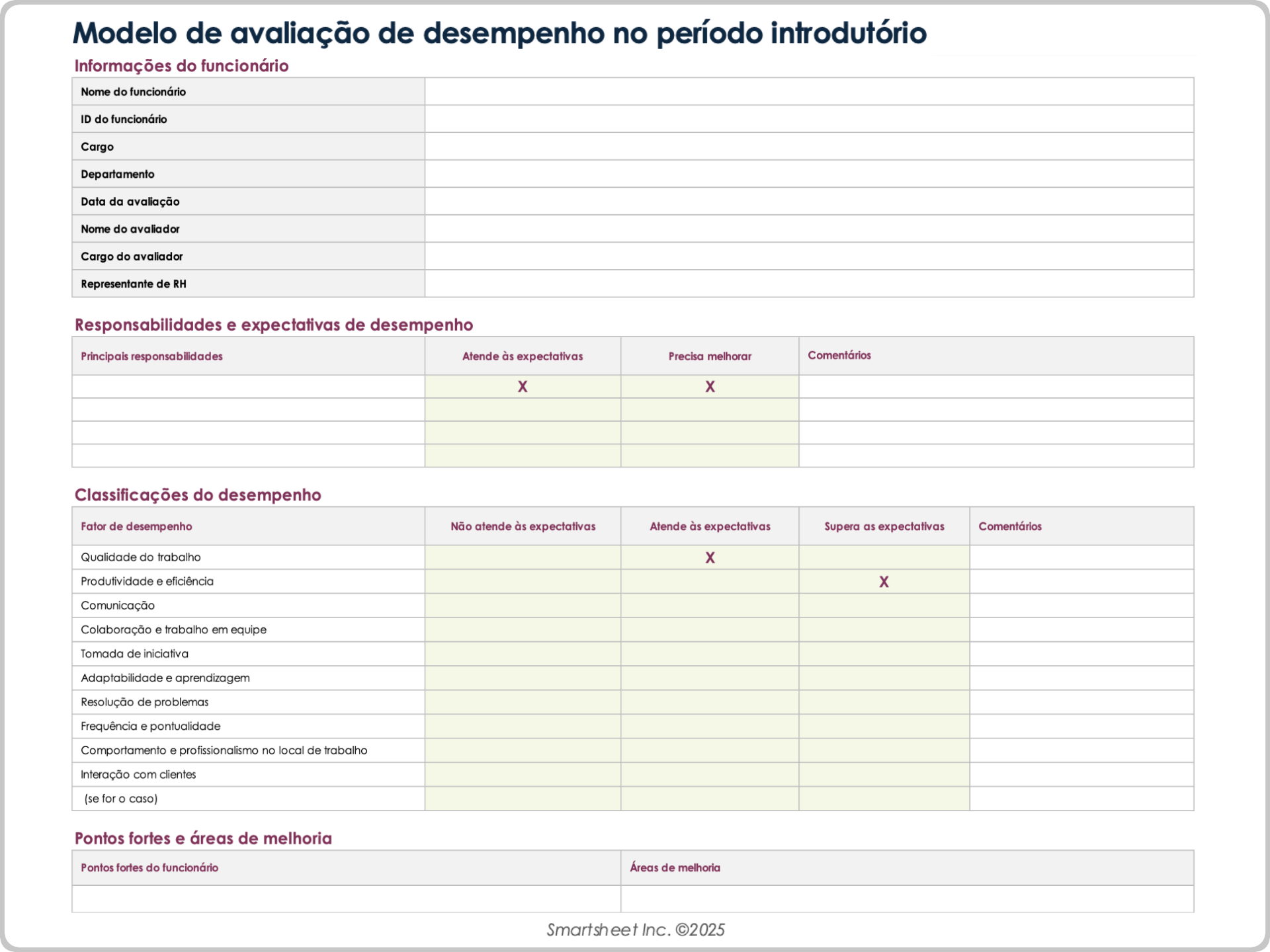
Task: Select the Representante de RH input field
Action: pos(807,284)
